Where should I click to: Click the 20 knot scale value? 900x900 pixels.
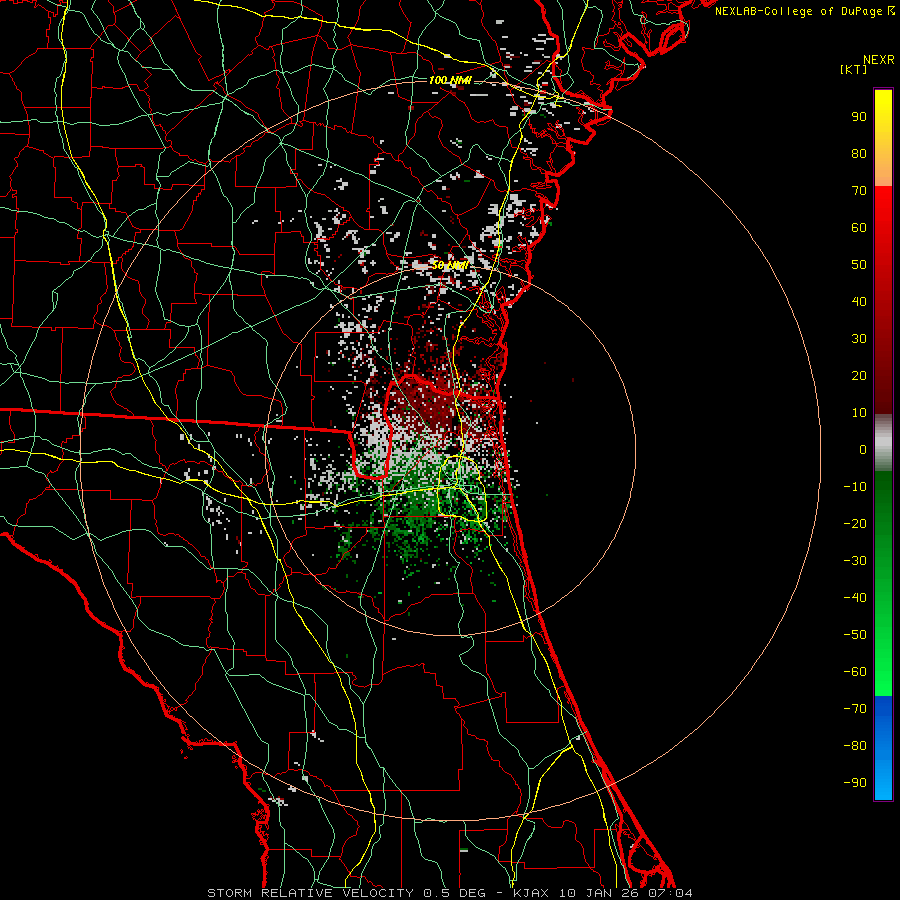[x=859, y=376]
